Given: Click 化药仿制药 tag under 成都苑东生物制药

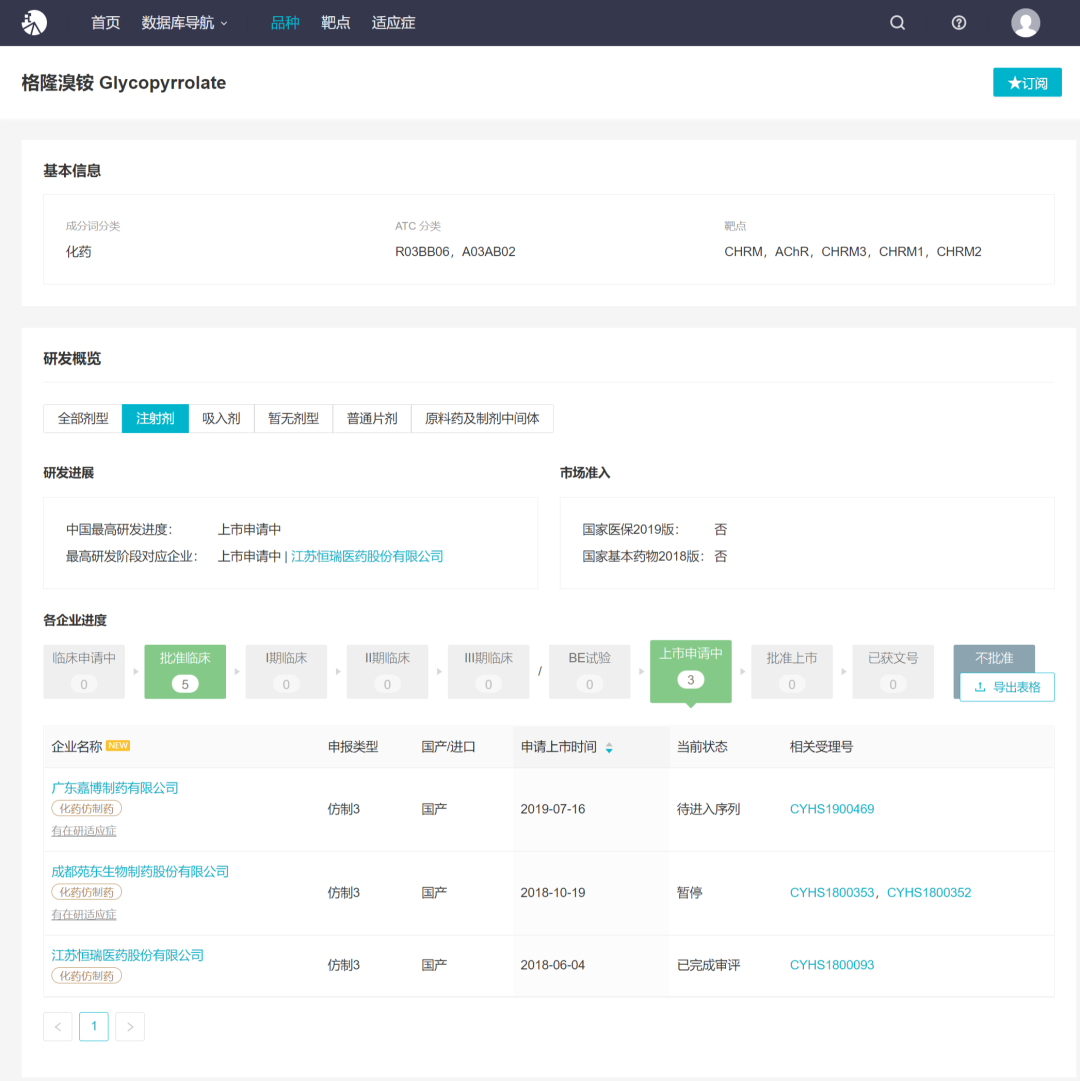Looking at the screenshot, I should tap(87, 892).
